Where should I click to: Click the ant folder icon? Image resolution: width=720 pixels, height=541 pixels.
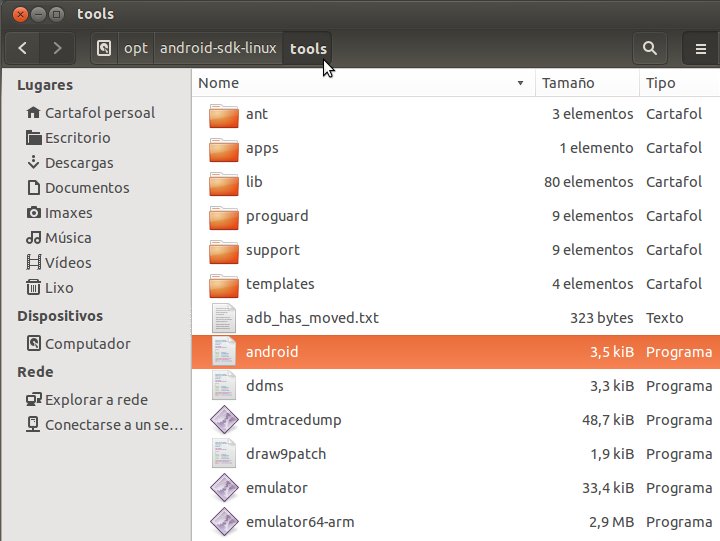[224, 115]
